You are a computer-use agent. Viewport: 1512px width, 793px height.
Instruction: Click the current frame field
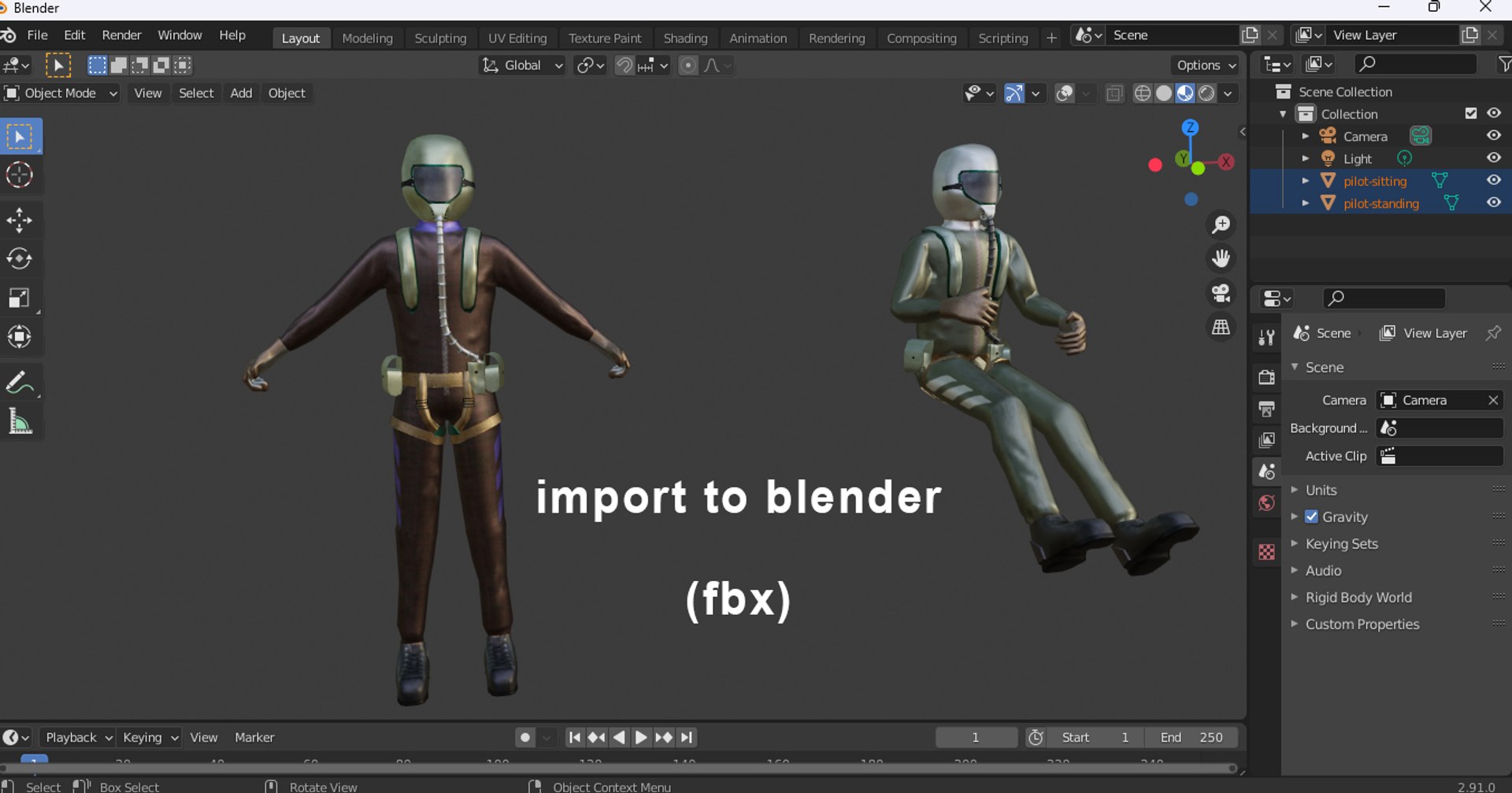coord(976,737)
